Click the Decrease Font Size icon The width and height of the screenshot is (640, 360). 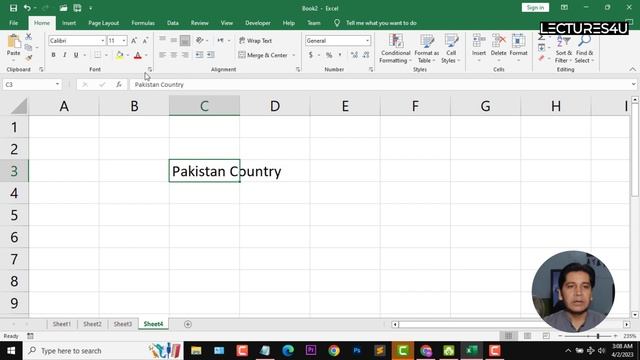click(x=145, y=40)
